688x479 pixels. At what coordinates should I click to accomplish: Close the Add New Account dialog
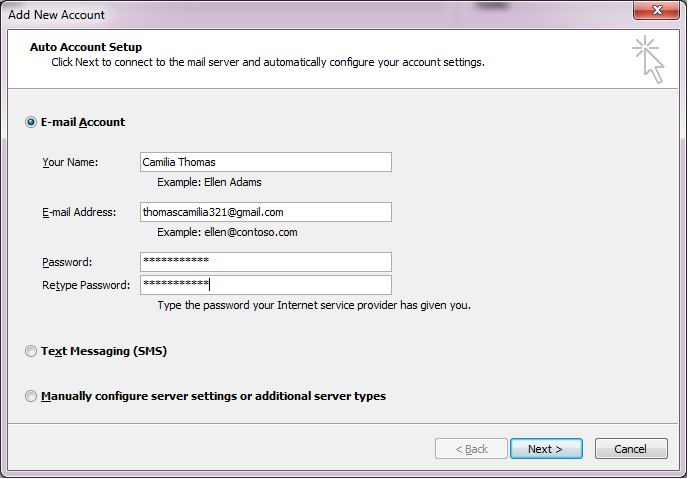658,11
